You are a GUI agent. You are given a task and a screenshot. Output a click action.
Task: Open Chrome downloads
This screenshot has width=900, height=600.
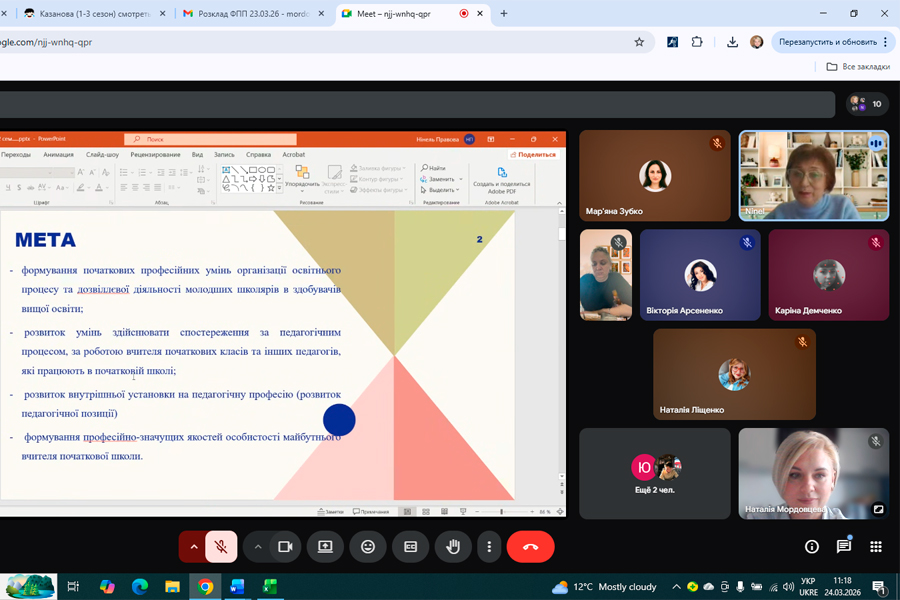[732, 42]
